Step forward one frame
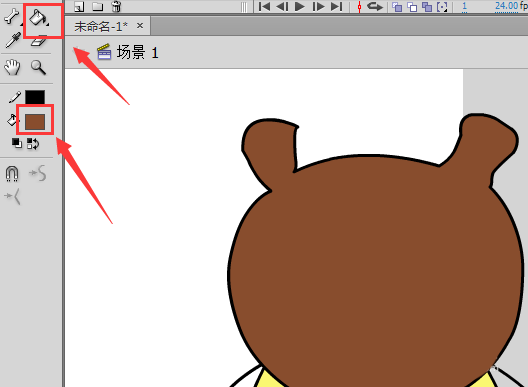Viewport: 528px width, 387px height. pyautogui.click(x=318, y=6)
